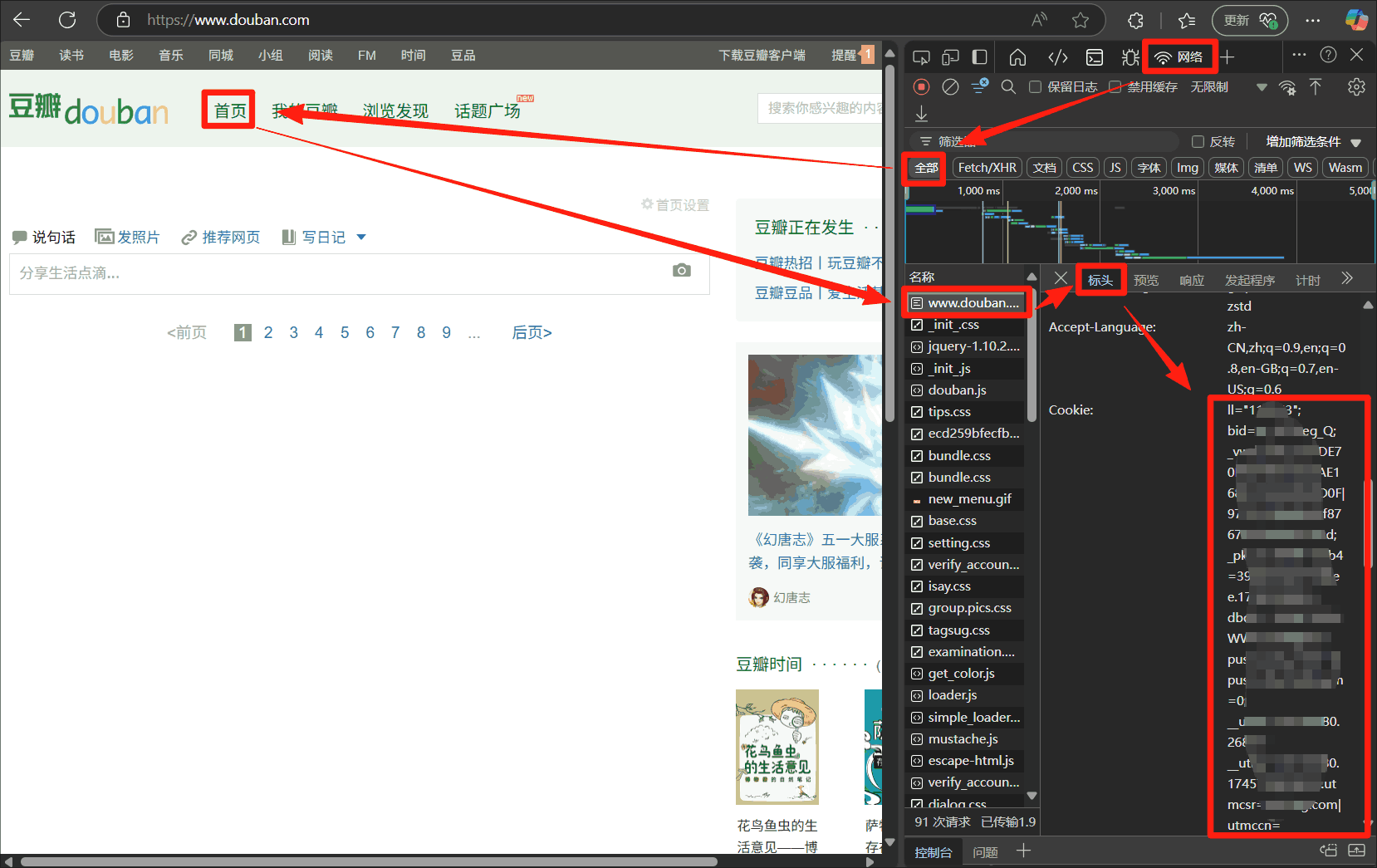Open network settings gear icon
This screenshot has width=1377, height=868.
pyautogui.click(x=1356, y=86)
